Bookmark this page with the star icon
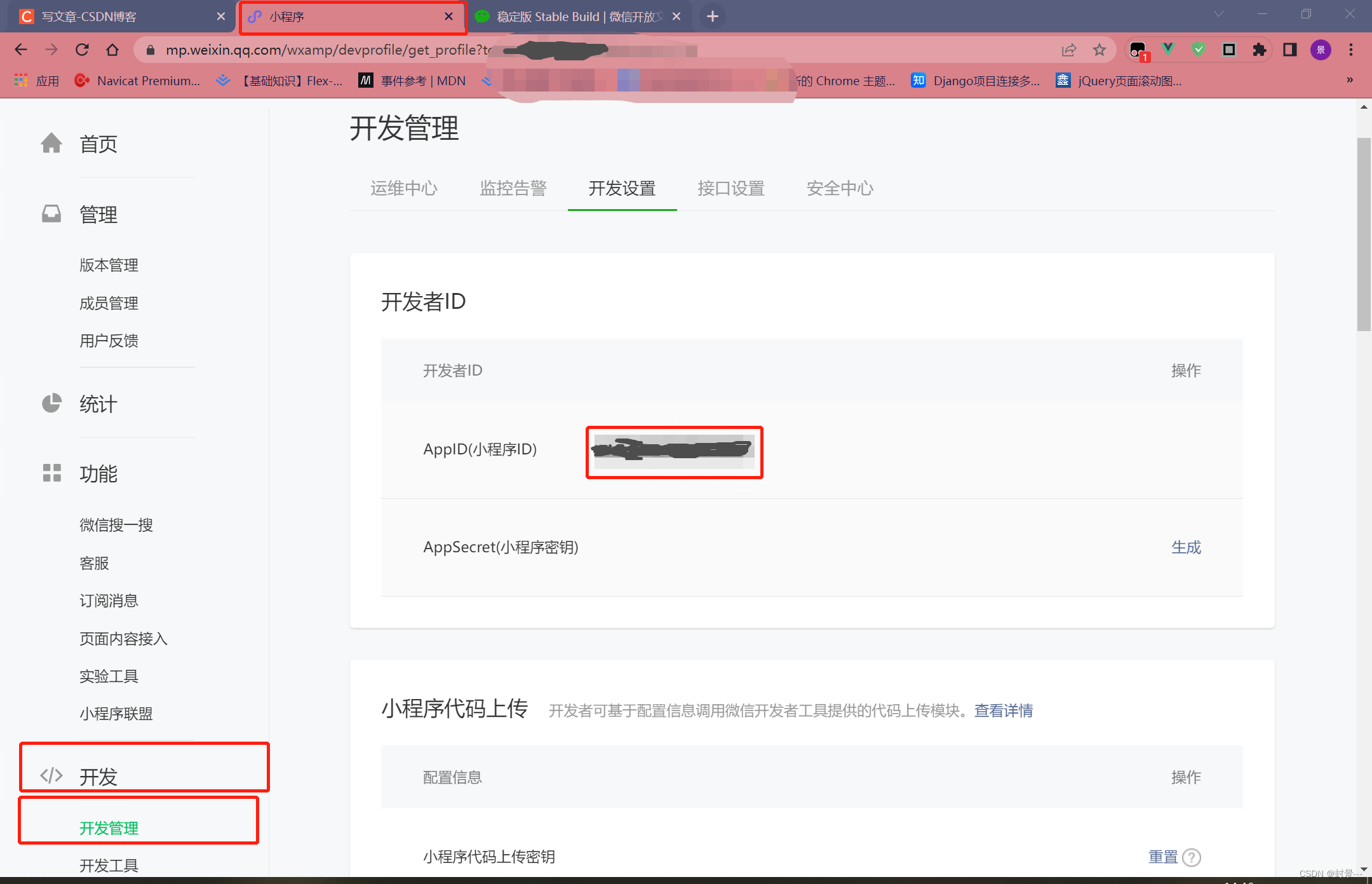The image size is (1372, 884). pos(1100,50)
